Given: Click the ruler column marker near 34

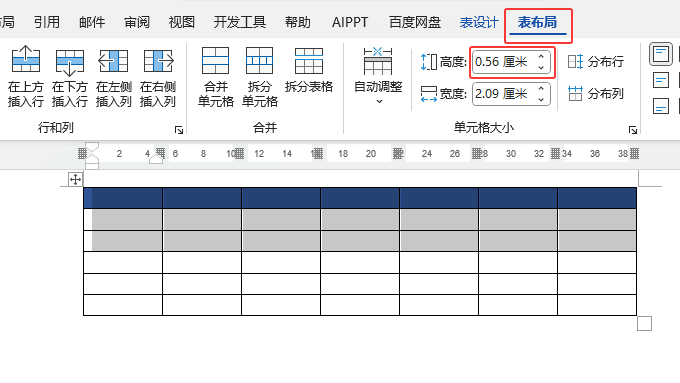Looking at the screenshot, I should (x=555, y=154).
